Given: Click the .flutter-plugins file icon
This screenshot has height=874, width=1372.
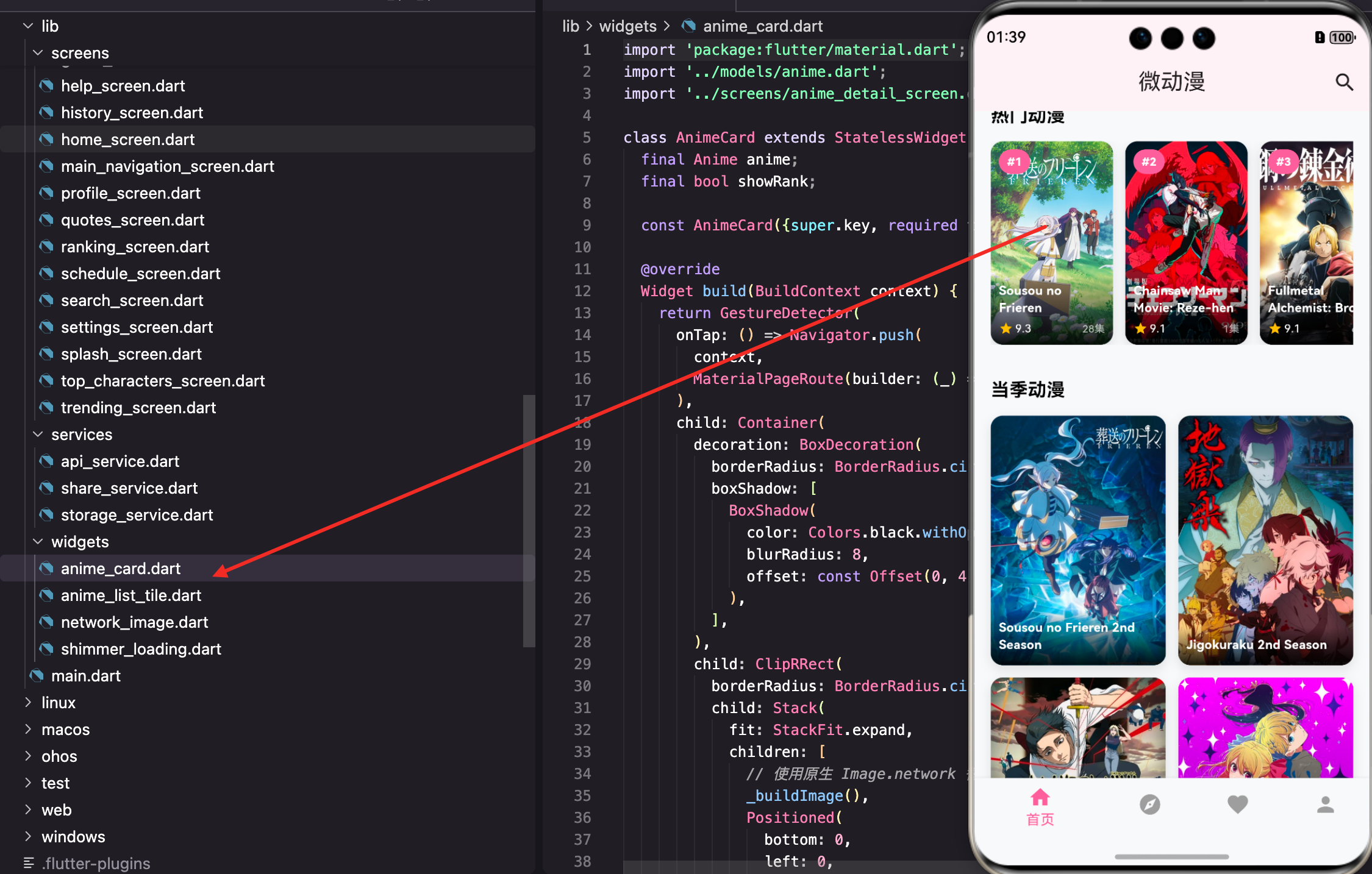Looking at the screenshot, I should 29,863.
